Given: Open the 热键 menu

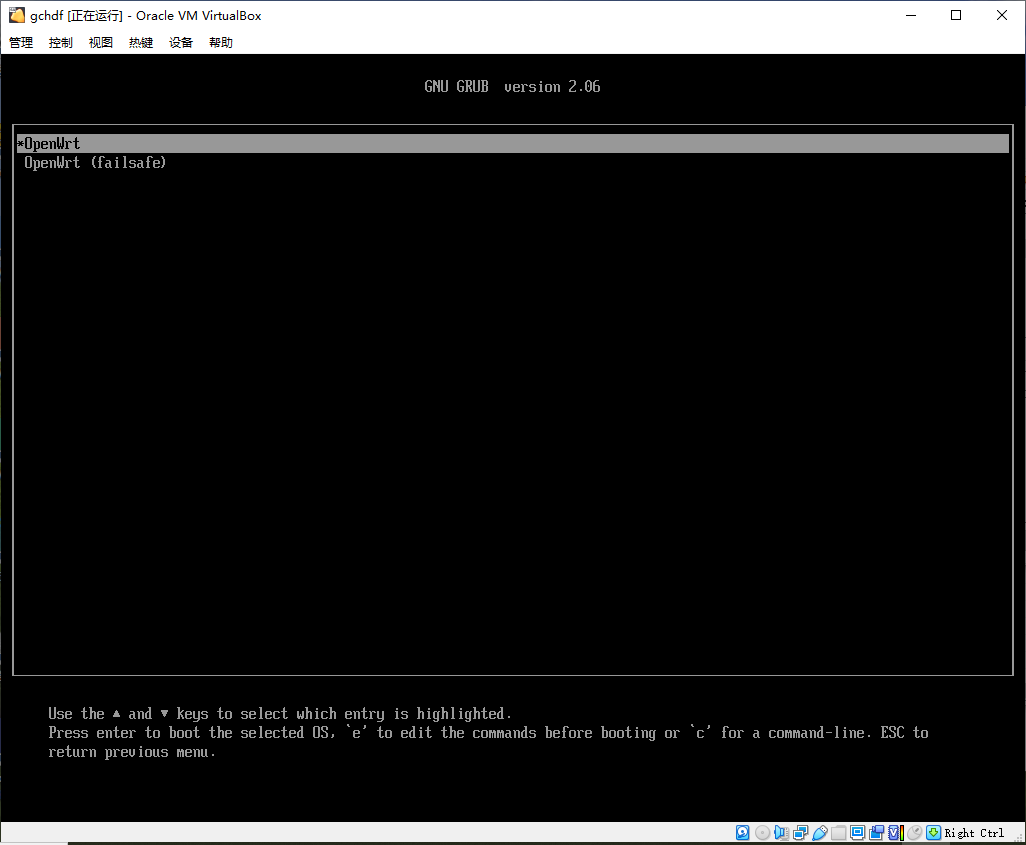Looking at the screenshot, I should [141, 43].
